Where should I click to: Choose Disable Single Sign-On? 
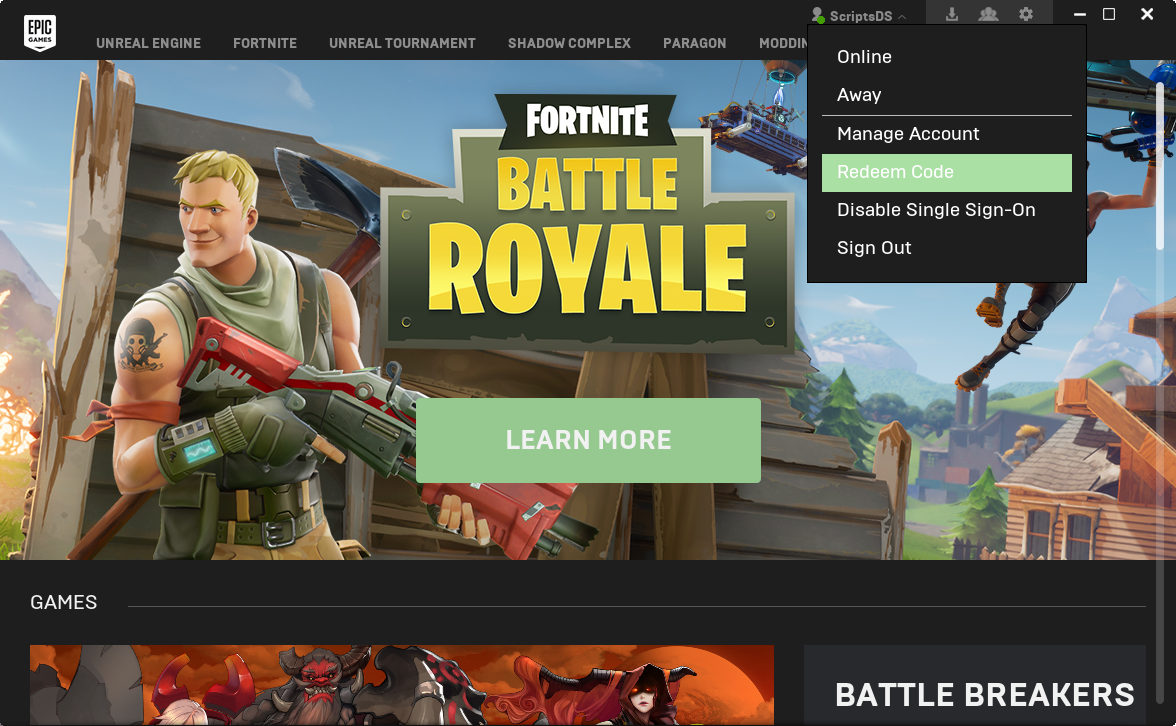(946, 210)
